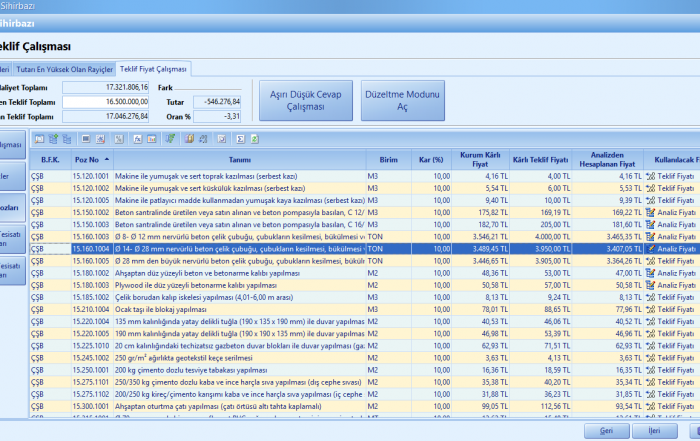Click the B.F.K. column header
Viewport: 700px width, 441px height.
tap(50, 160)
